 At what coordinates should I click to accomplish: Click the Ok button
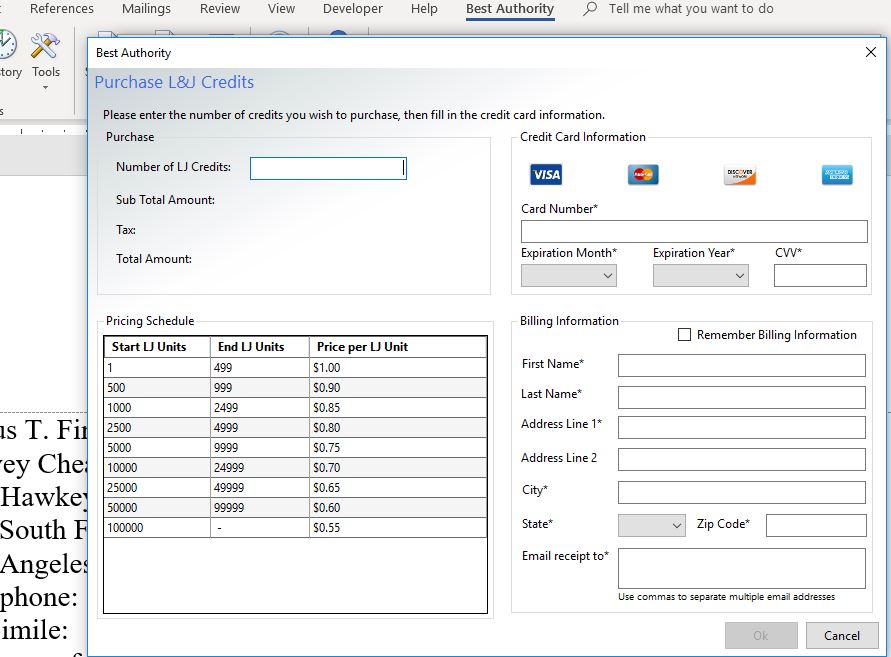click(761, 635)
